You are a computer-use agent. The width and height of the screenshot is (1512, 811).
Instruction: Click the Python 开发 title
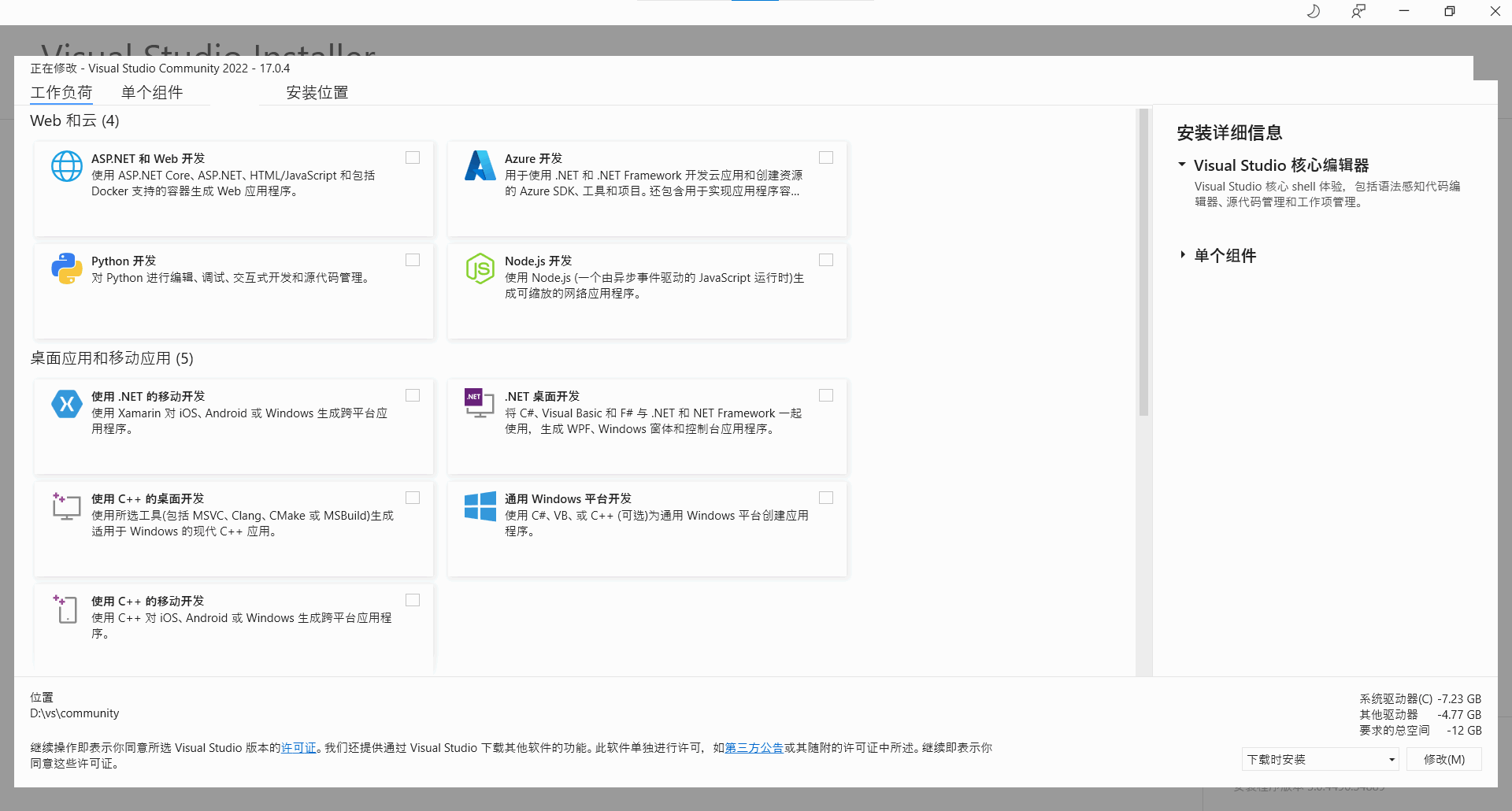pos(124,261)
